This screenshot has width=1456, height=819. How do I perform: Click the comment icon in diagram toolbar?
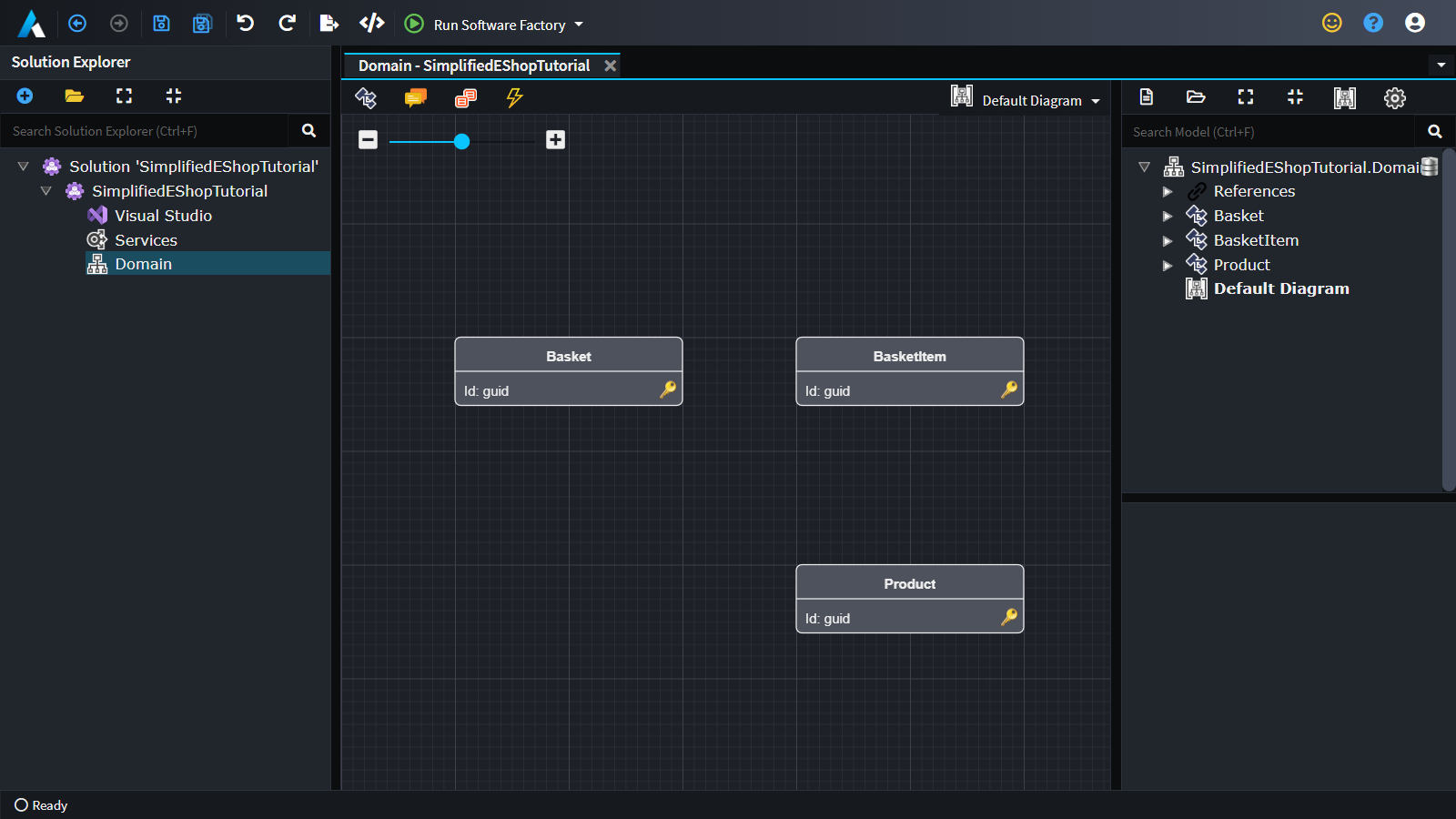[416, 97]
